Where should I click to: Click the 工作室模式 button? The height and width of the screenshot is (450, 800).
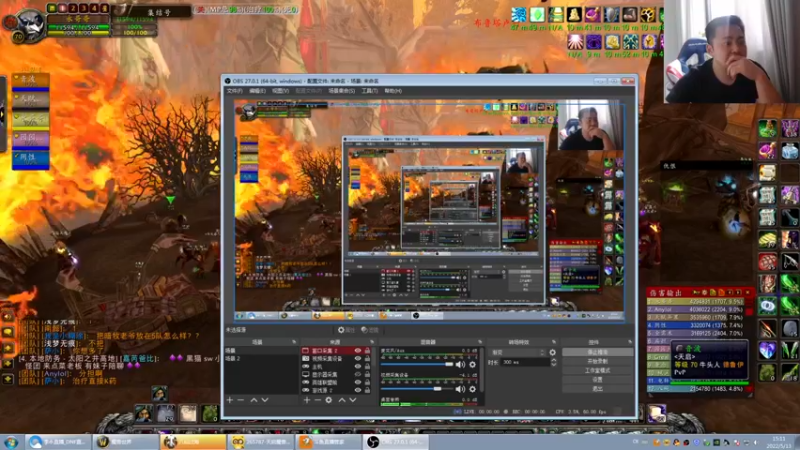[x=597, y=370]
